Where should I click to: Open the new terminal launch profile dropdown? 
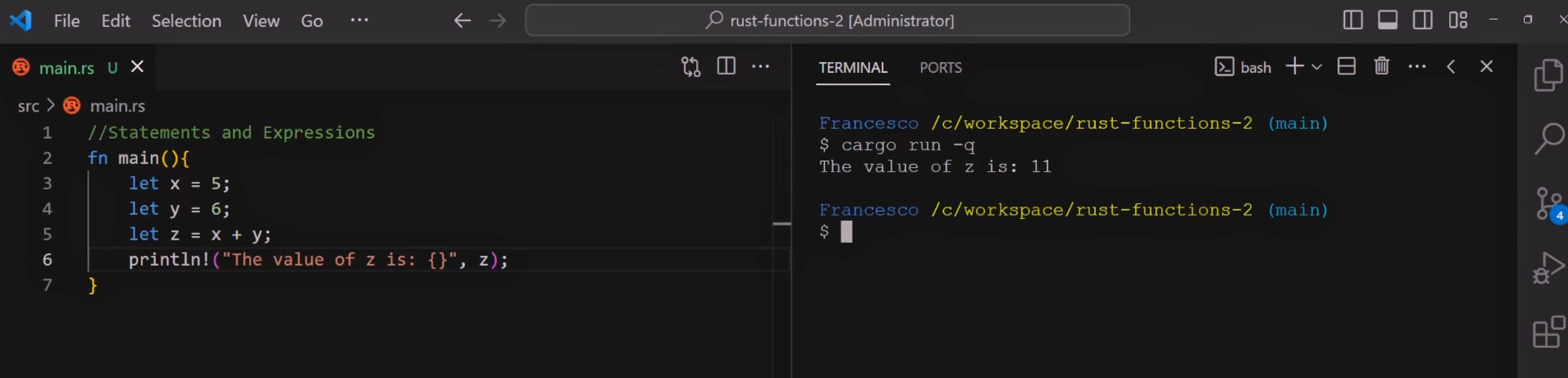[1317, 67]
